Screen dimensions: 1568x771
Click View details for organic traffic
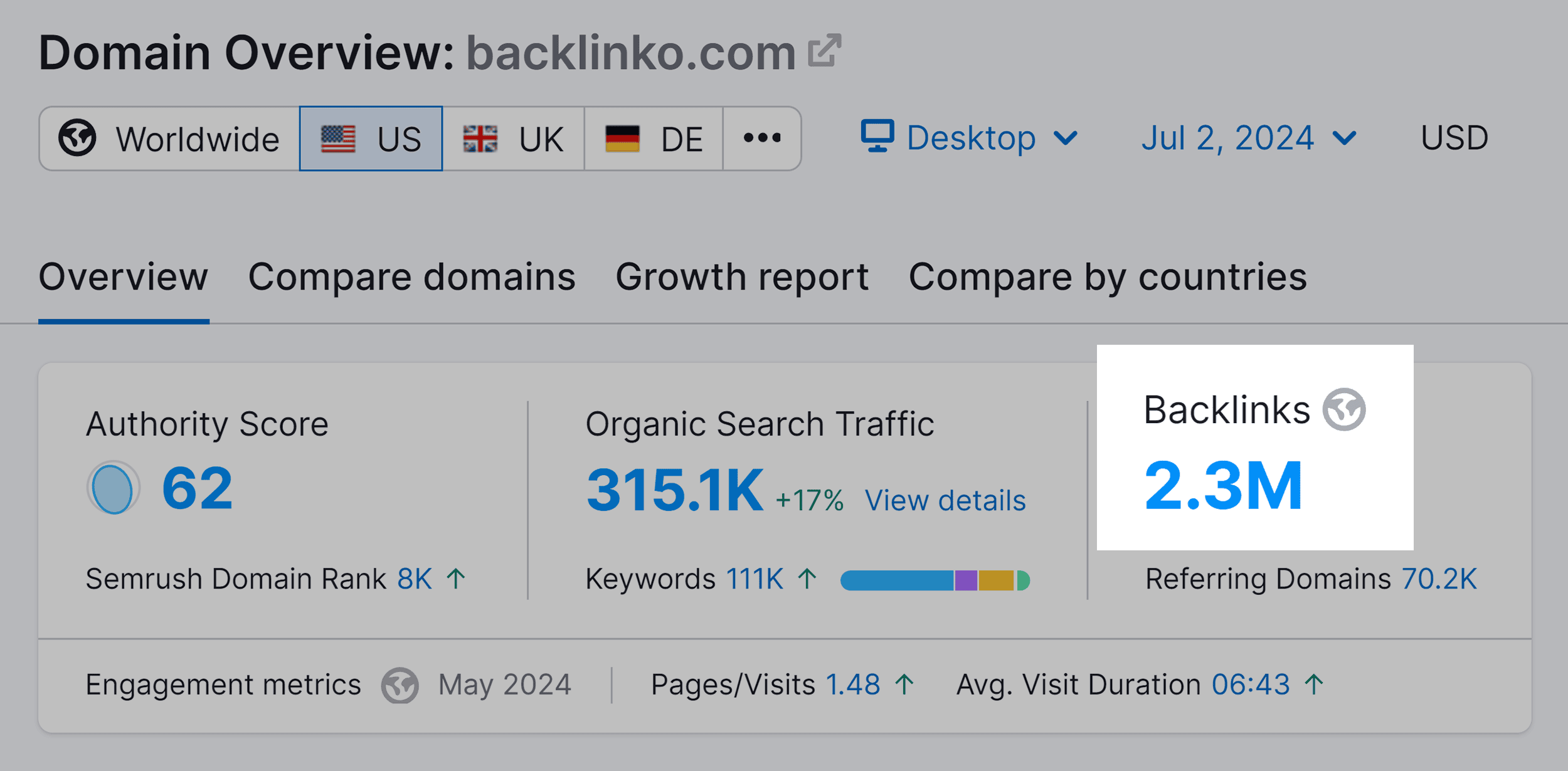pyautogui.click(x=947, y=500)
